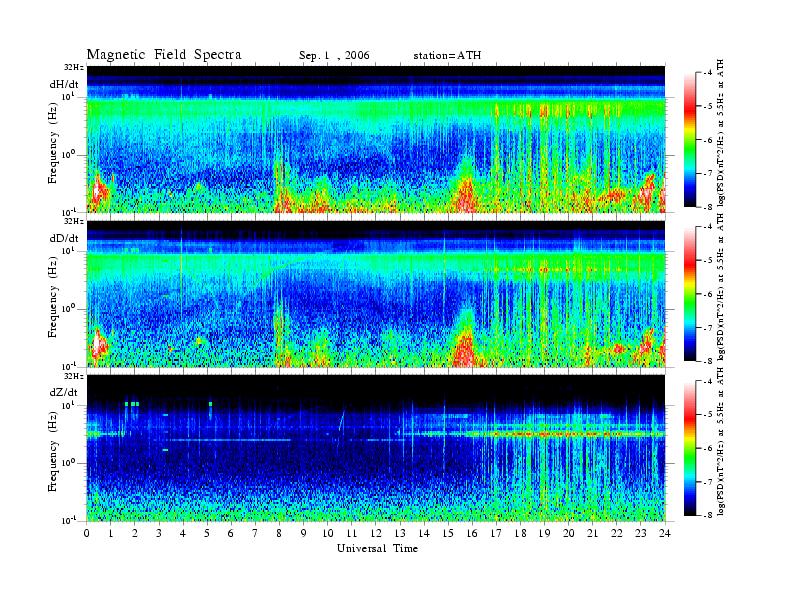The width and height of the screenshot is (792, 612).
Task: Click hour "0" on the Universal Time axis
Action: click(87, 533)
